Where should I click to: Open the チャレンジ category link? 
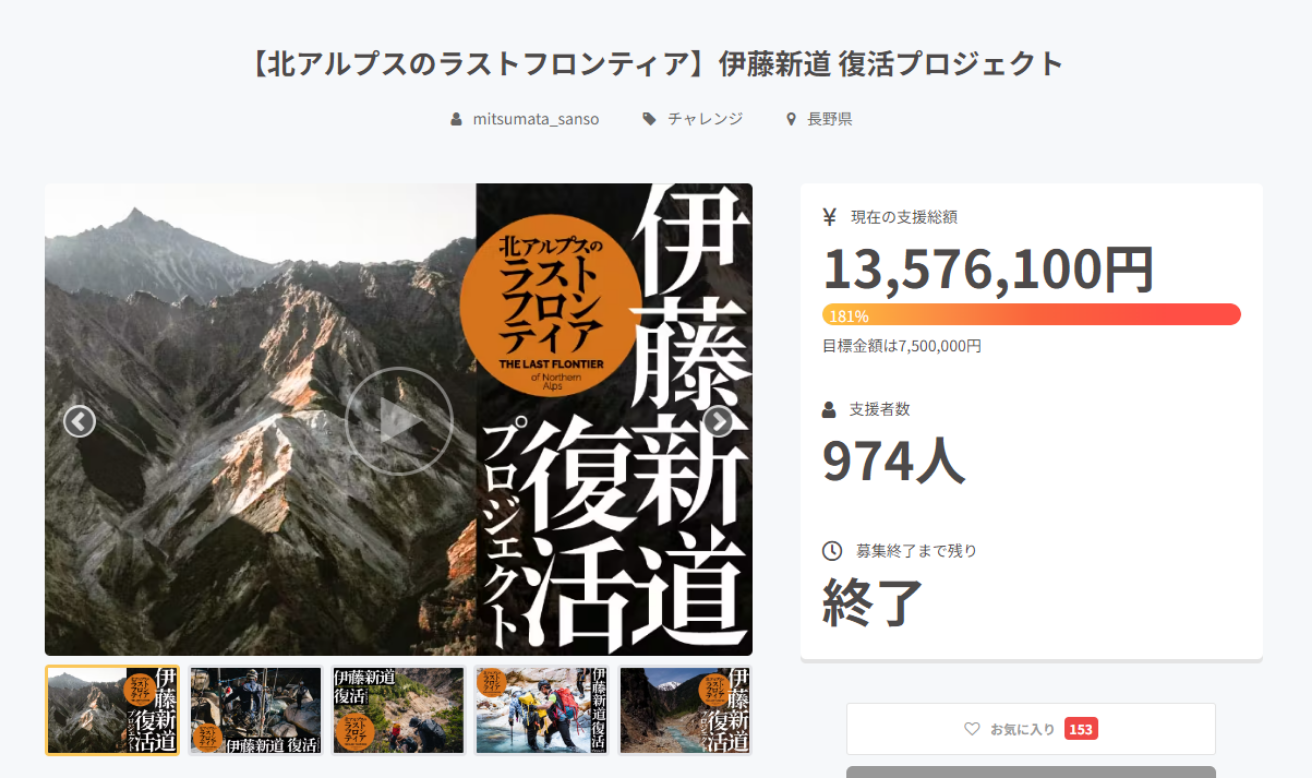click(x=705, y=119)
